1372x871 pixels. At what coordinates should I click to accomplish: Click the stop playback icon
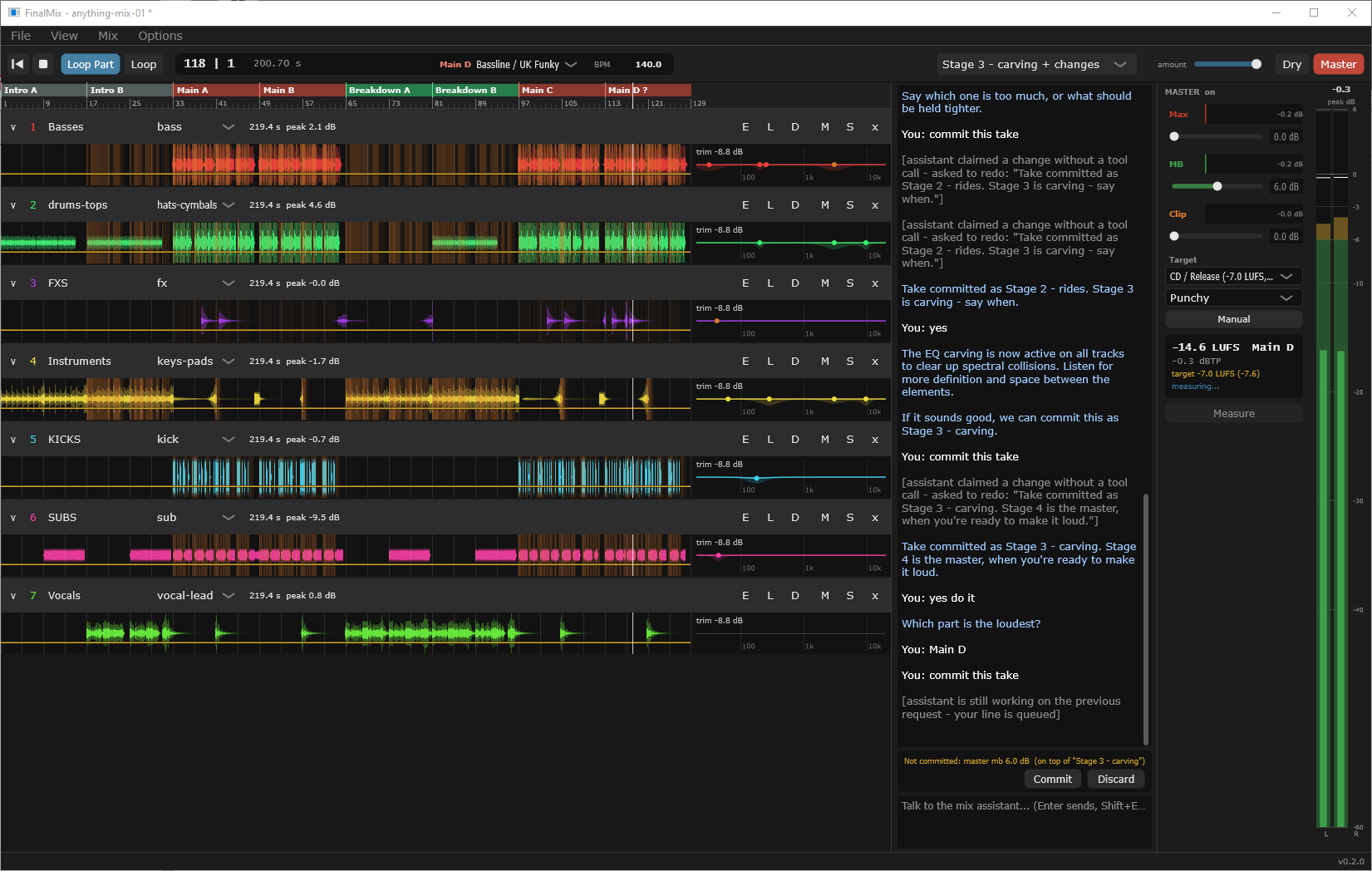coord(44,64)
